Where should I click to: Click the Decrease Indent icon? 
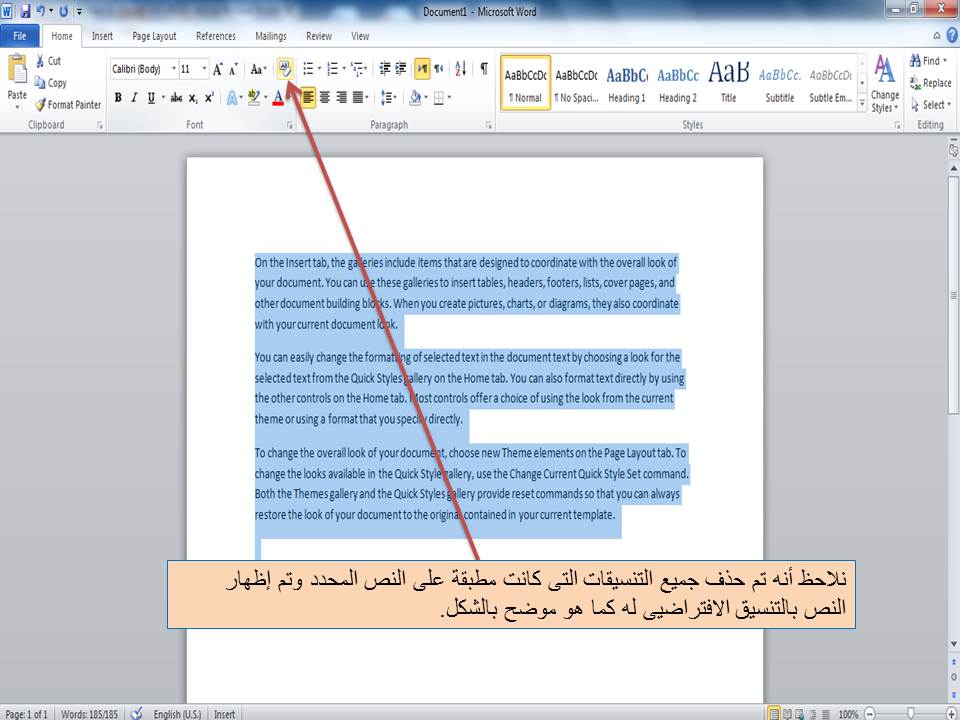point(384,69)
